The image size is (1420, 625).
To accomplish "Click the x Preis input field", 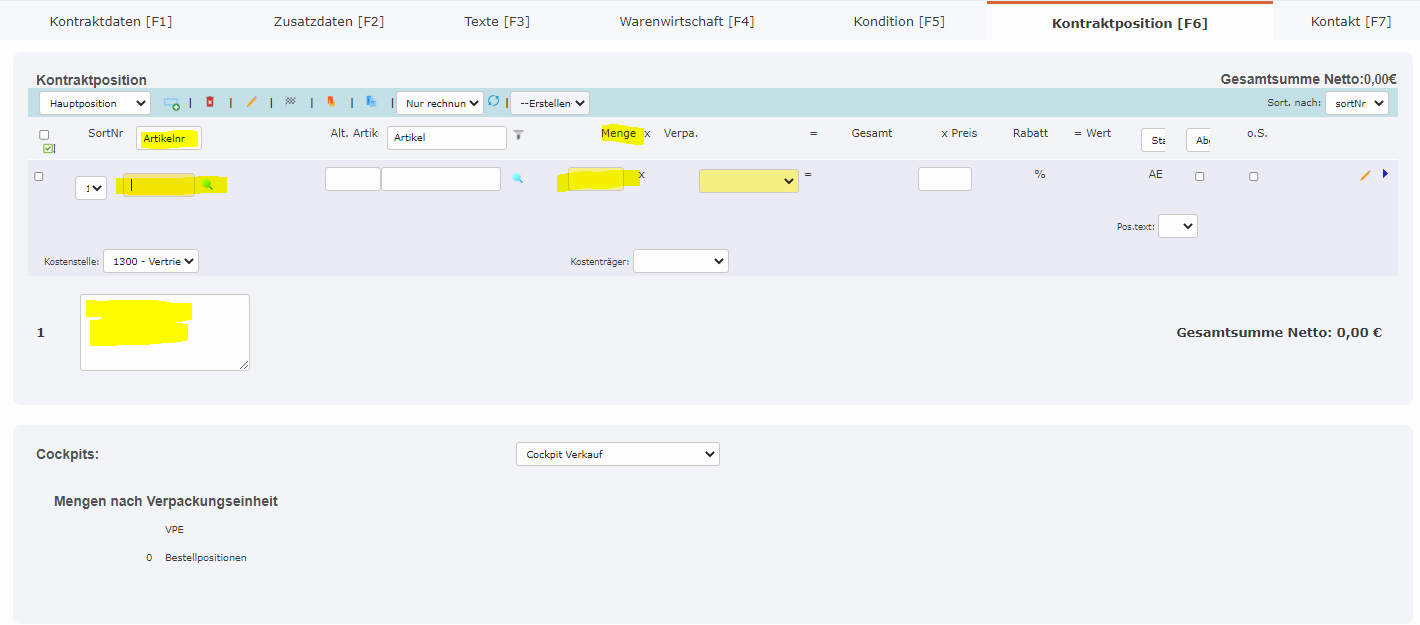I will [944, 179].
